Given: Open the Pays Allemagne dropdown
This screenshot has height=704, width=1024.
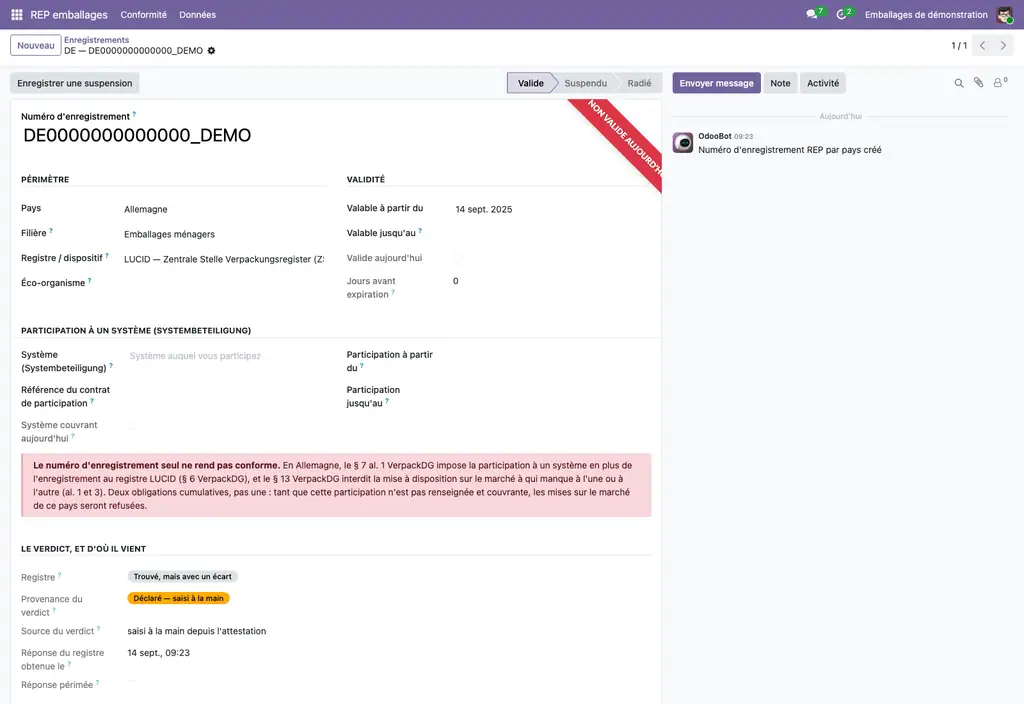Looking at the screenshot, I should [224, 209].
